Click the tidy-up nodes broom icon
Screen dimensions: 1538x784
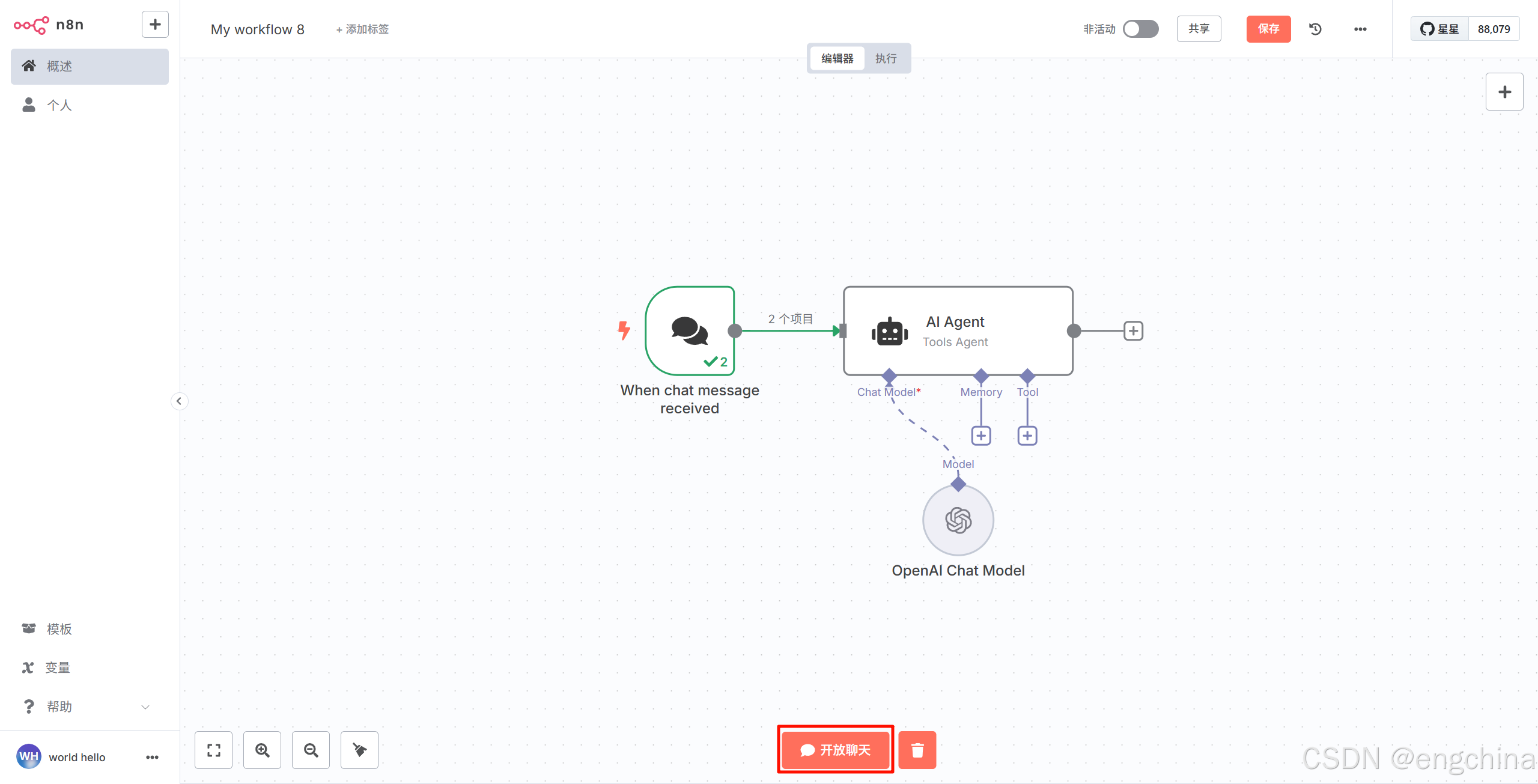point(359,750)
